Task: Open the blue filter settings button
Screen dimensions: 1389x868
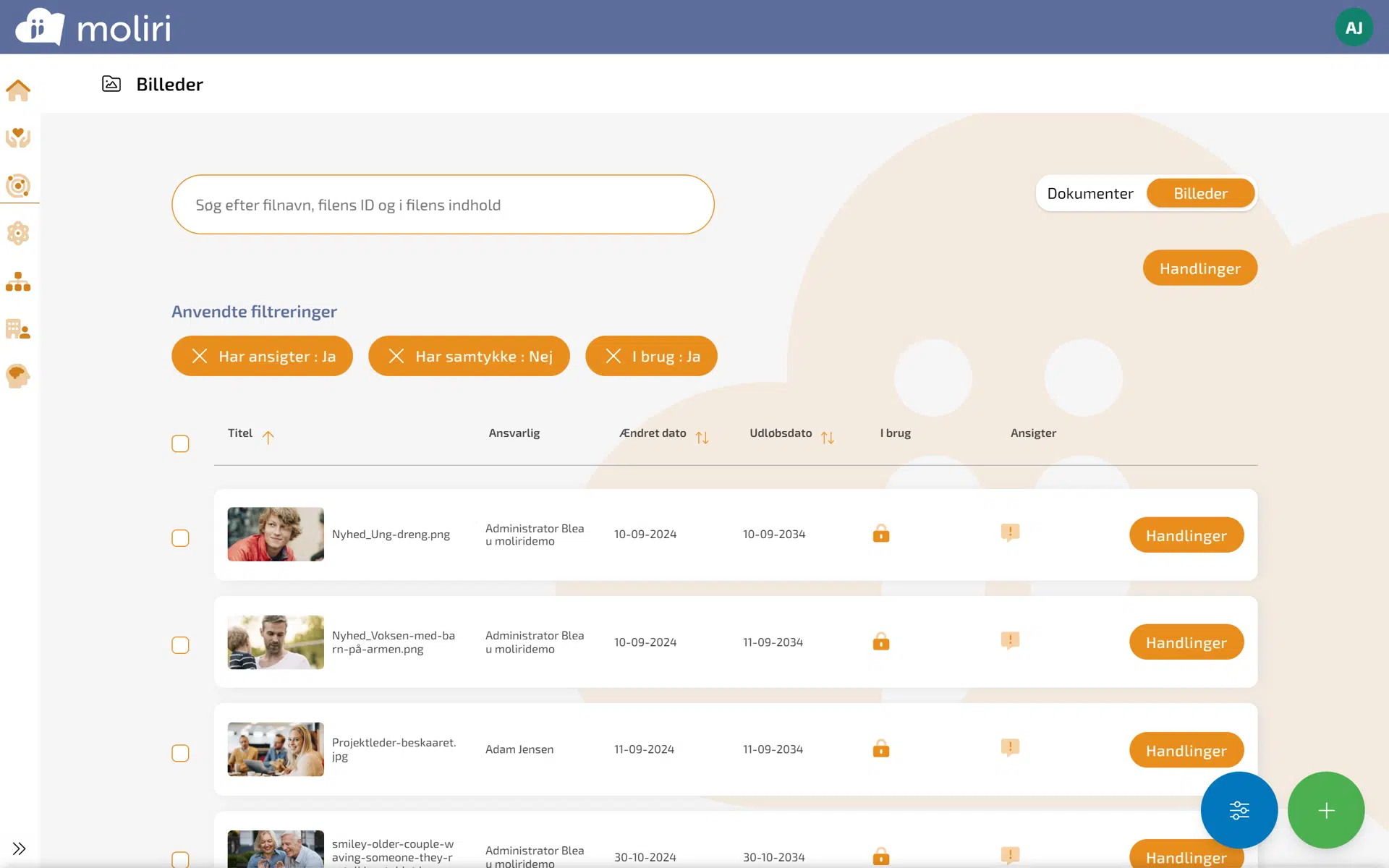Action: [x=1239, y=810]
